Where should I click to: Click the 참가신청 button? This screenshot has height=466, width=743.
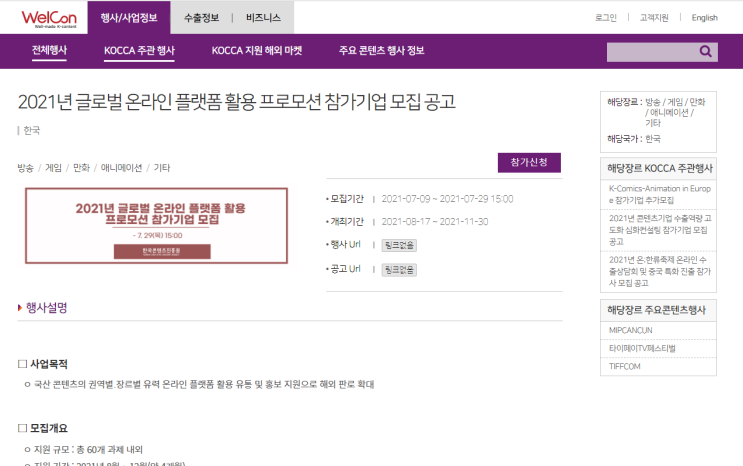pyautogui.click(x=529, y=163)
